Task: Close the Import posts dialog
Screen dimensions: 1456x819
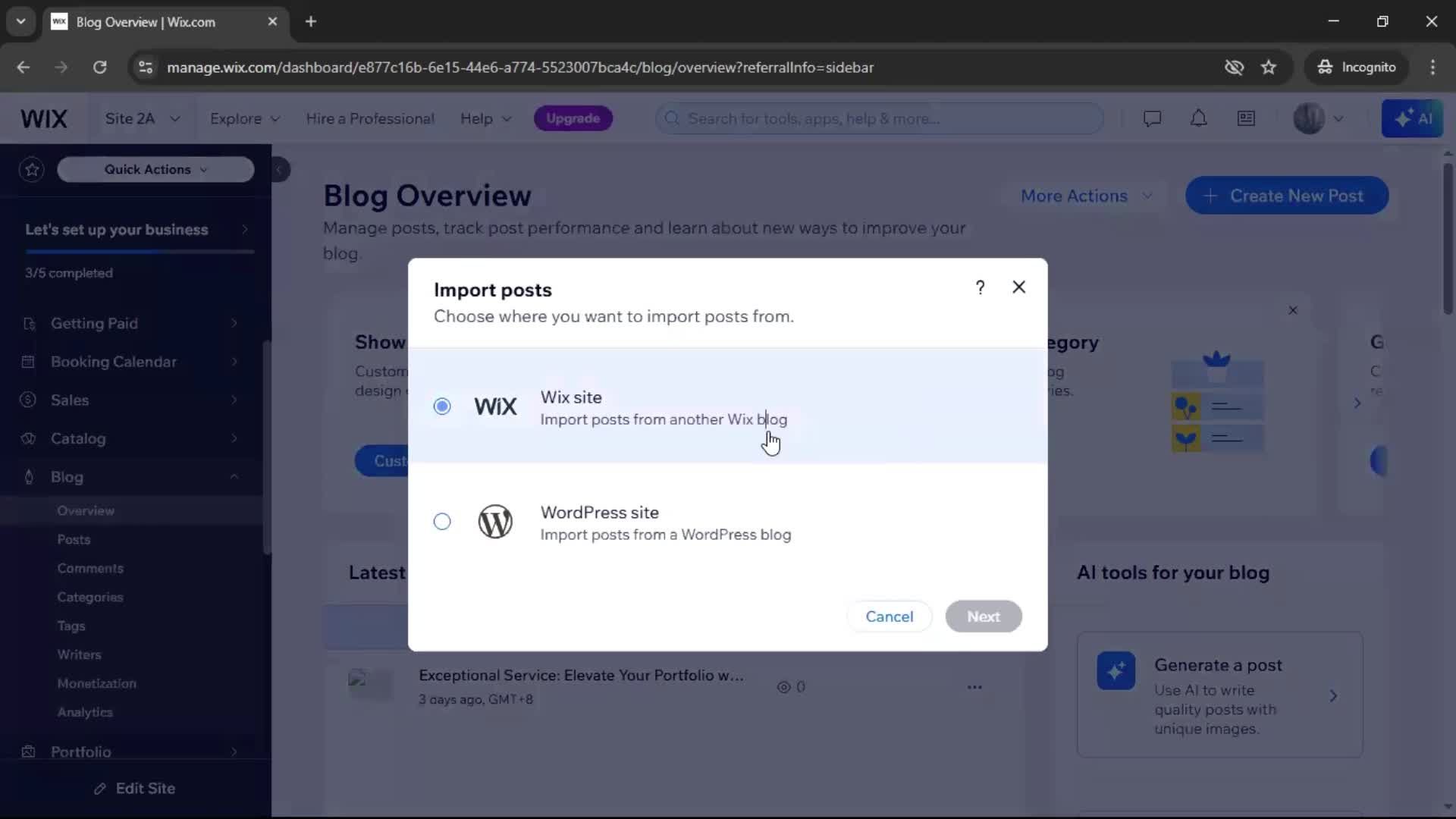Action: pos(1019,287)
